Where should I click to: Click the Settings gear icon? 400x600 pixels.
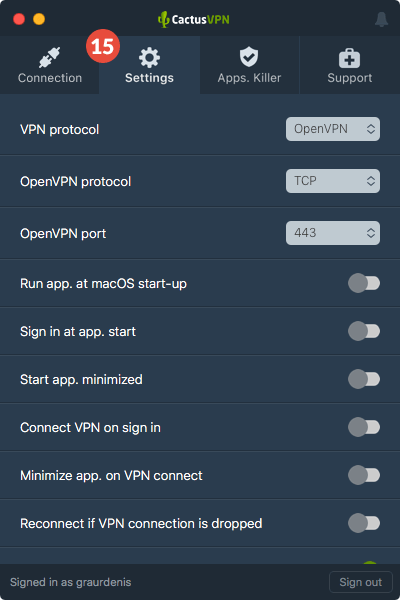(x=149, y=57)
